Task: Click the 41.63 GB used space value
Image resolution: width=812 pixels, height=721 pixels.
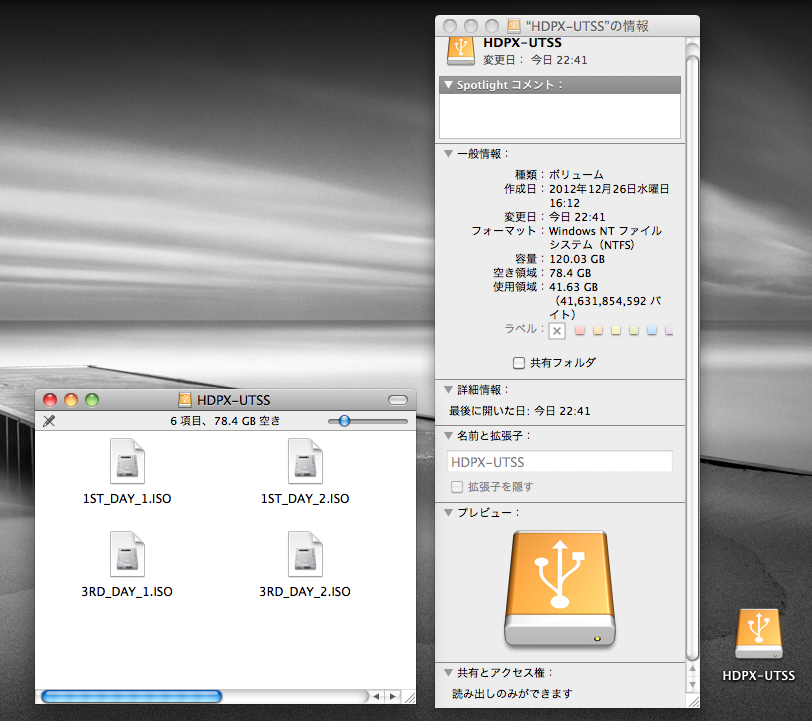Action: [x=573, y=287]
